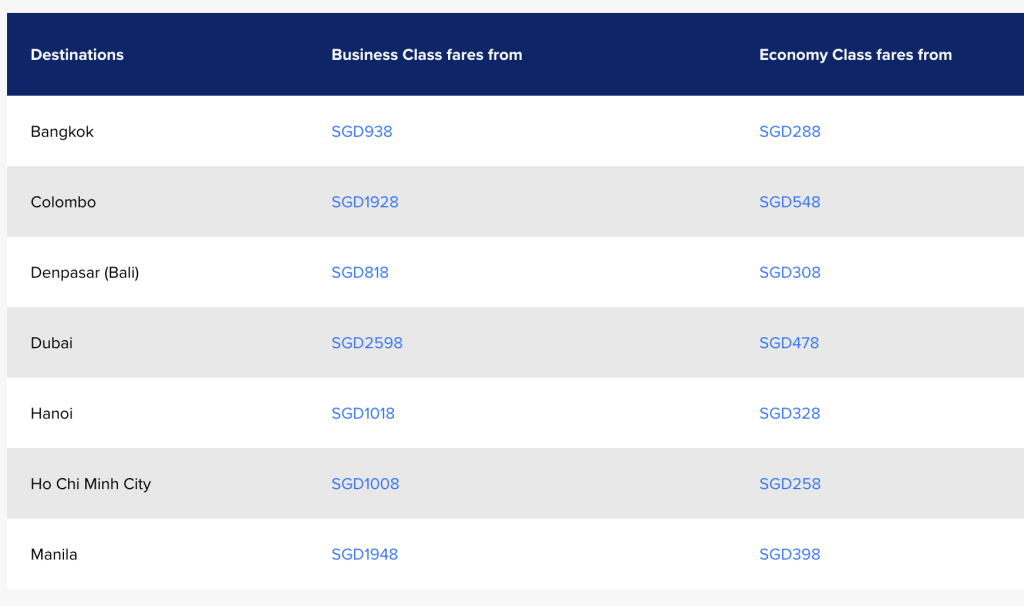Viewport: 1024px width, 606px height.
Task: Open Dubai Economy fare SGD478
Action: point(789,343)
